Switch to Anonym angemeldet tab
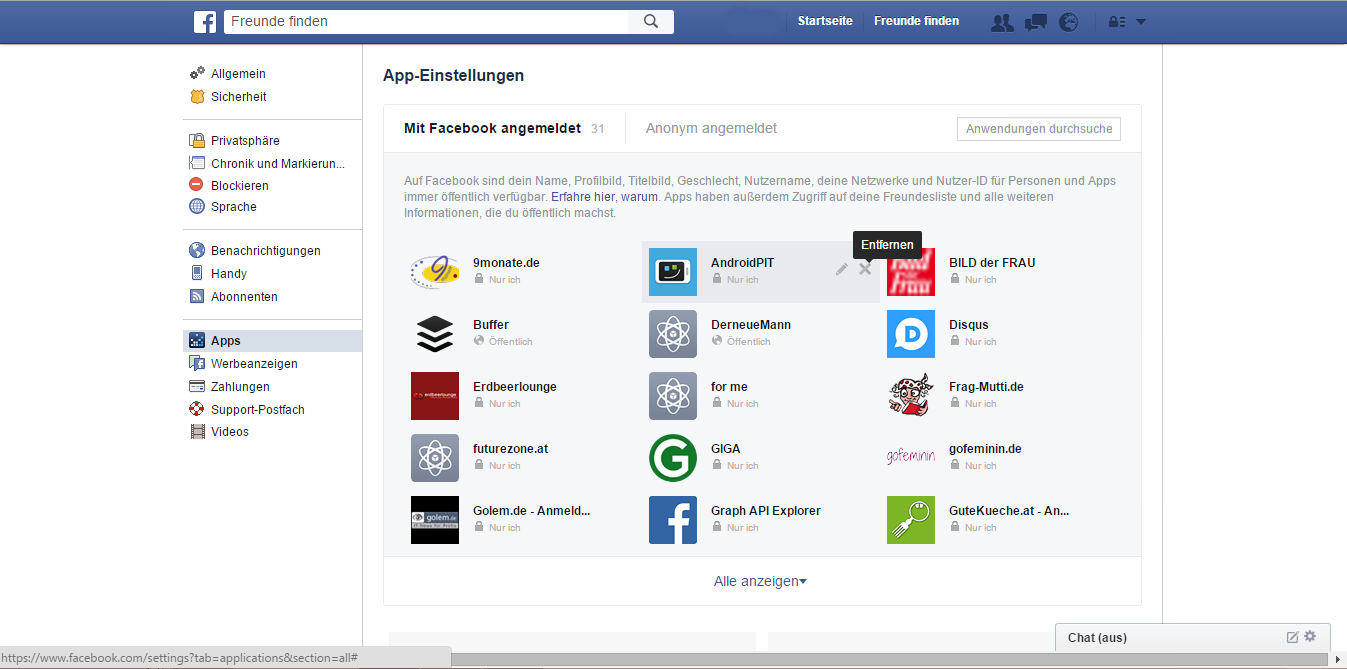Screen dimensions: 1347x669 [x=711, y=128]
